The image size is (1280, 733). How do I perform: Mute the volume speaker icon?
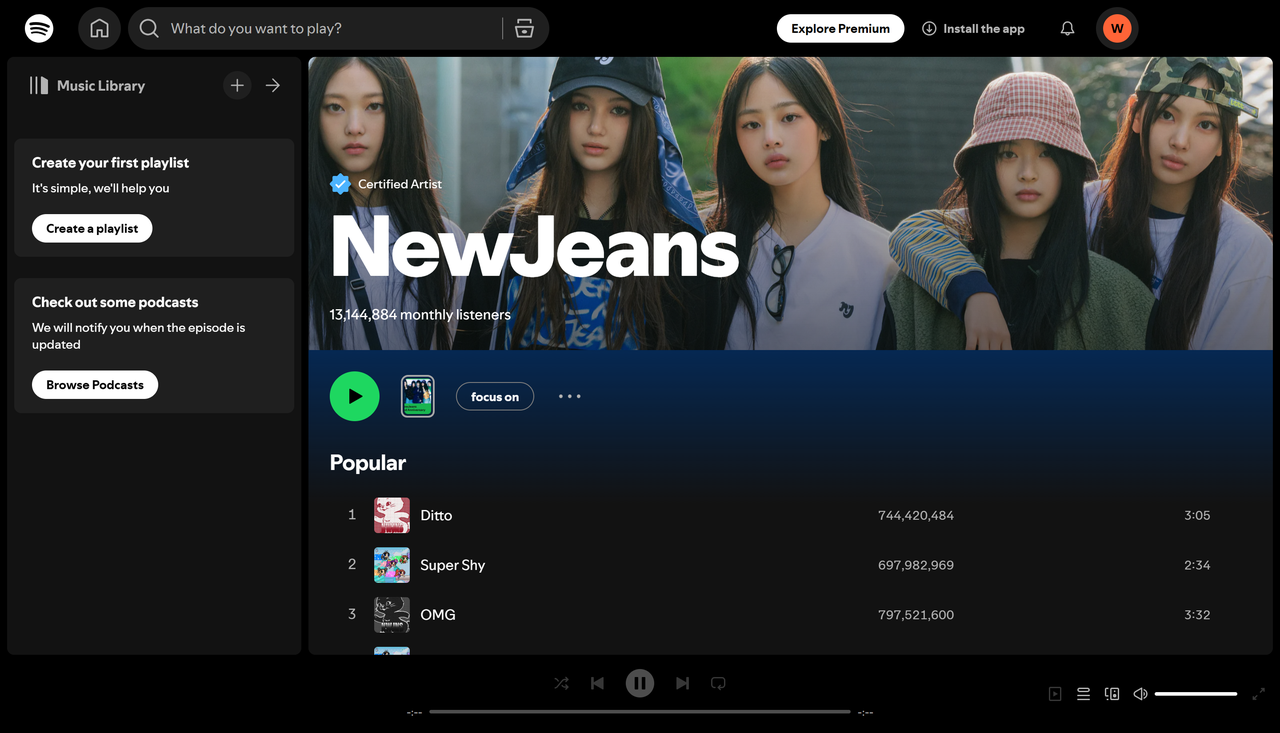(1140, 694)
